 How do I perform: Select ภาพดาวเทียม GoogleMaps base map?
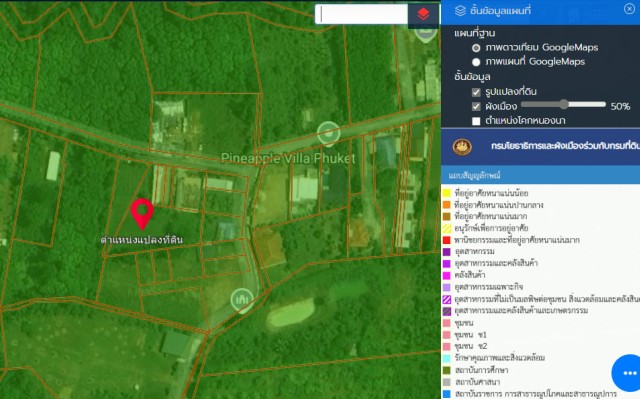[x=476, y=48]
